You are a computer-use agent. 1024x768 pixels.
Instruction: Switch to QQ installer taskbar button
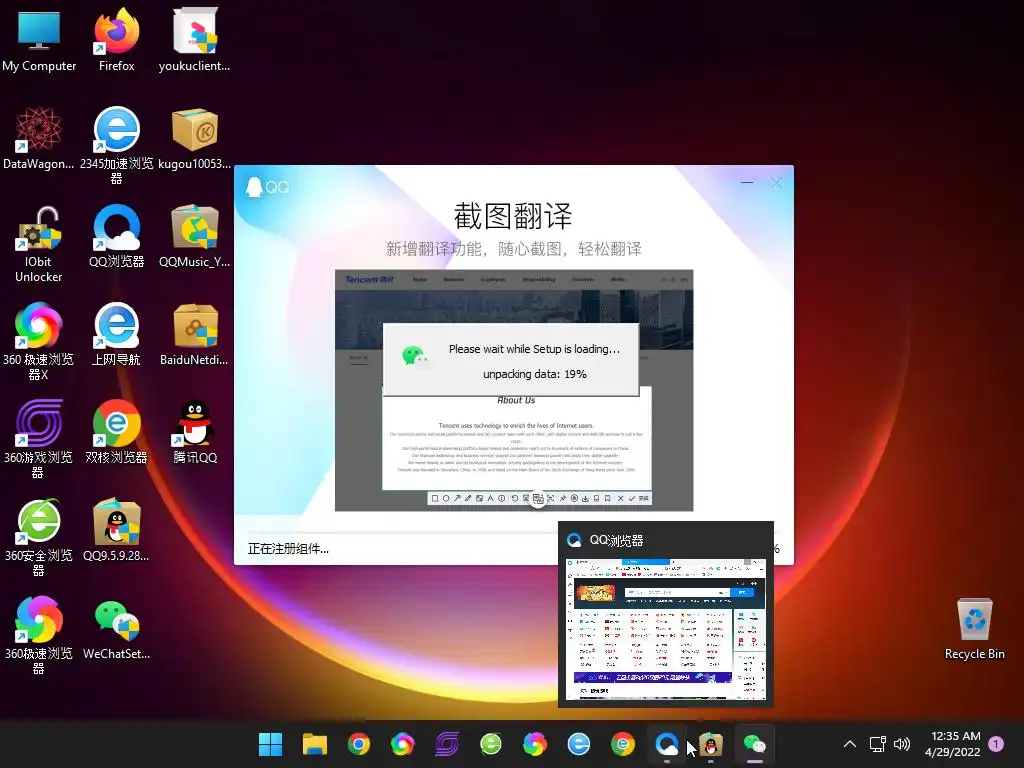[711, 744]
